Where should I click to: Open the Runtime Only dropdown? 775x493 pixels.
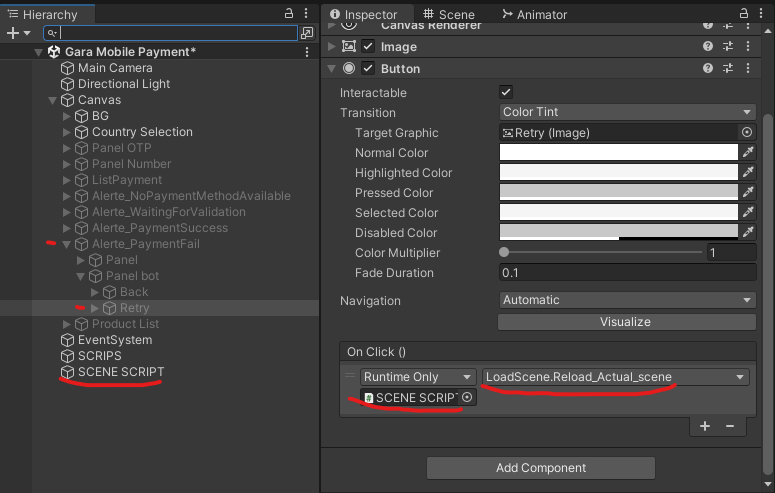coord(418,377)
